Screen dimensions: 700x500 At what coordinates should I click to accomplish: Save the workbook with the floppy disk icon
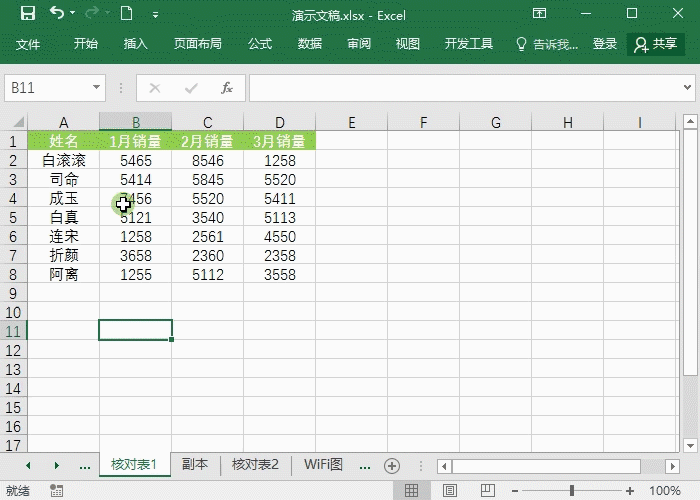coord(28,13)
